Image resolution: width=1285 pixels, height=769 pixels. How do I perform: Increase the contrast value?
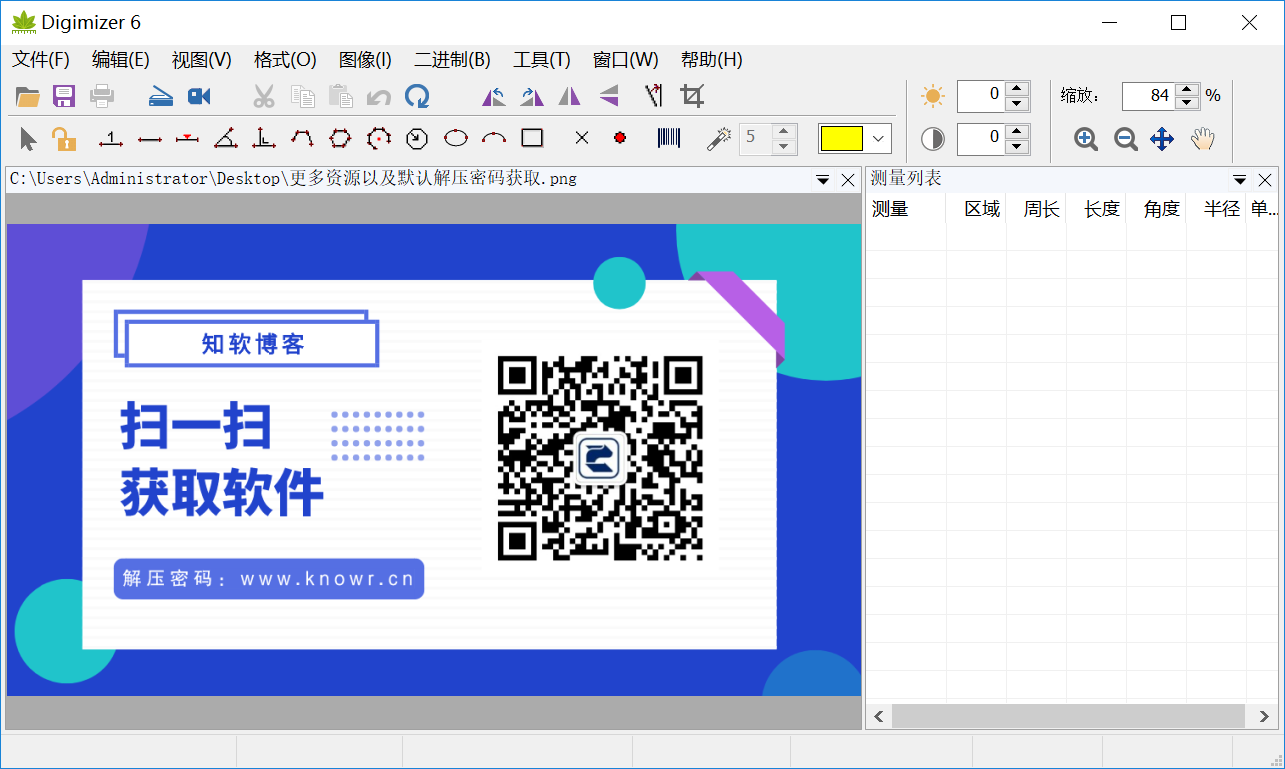1017,131
